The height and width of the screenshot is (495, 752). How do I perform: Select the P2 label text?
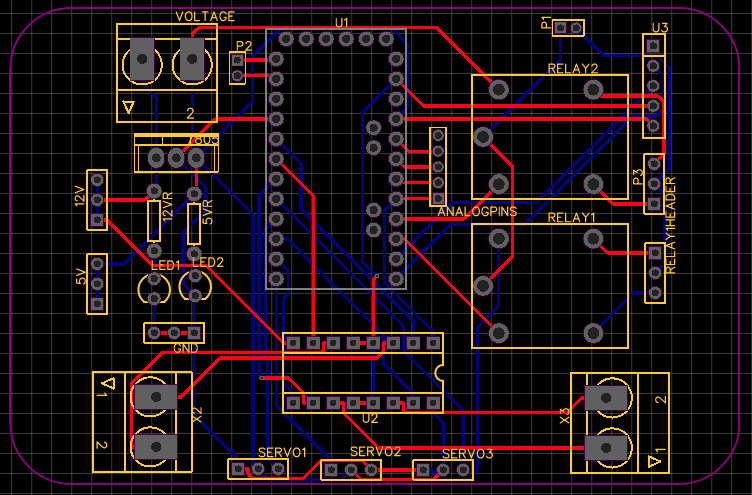tap(244, 46)
